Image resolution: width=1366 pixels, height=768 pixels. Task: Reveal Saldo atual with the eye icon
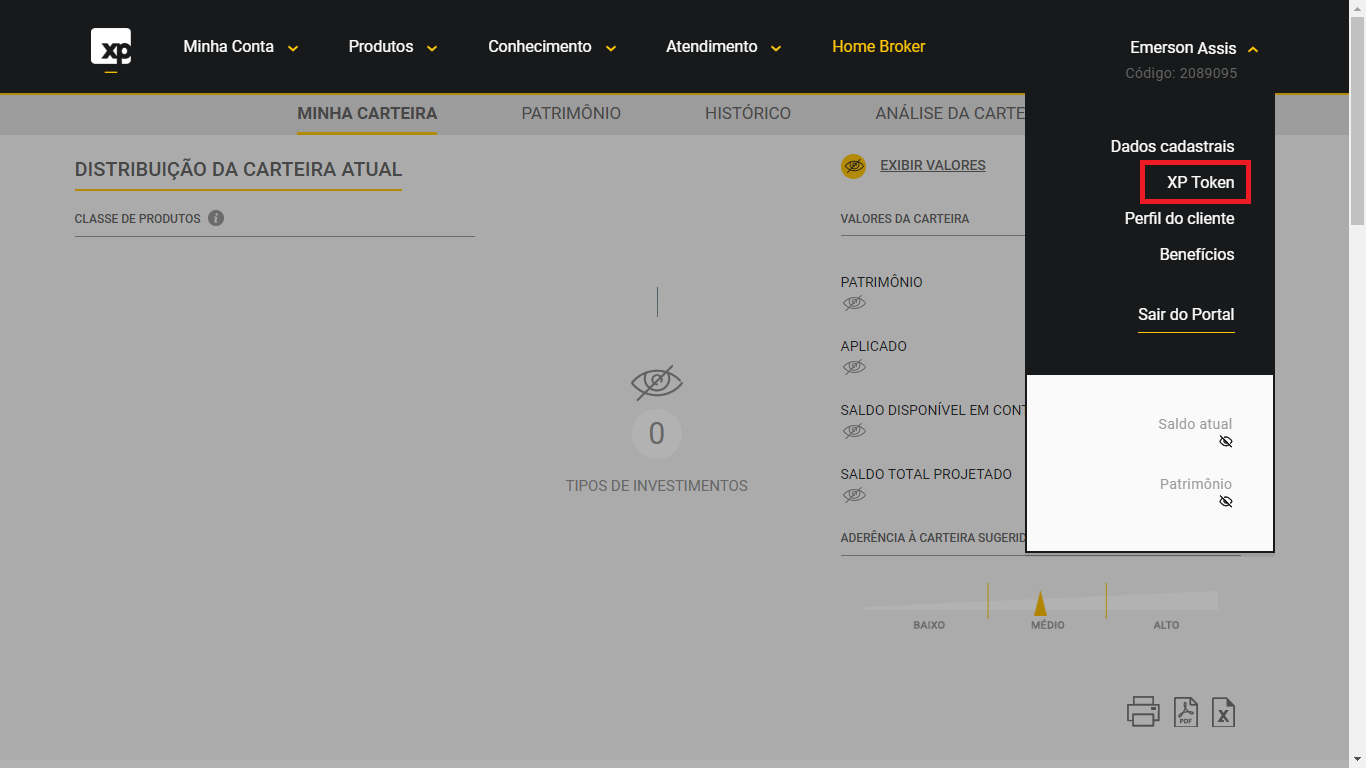pyautogui.click(x=1226, y=442)
